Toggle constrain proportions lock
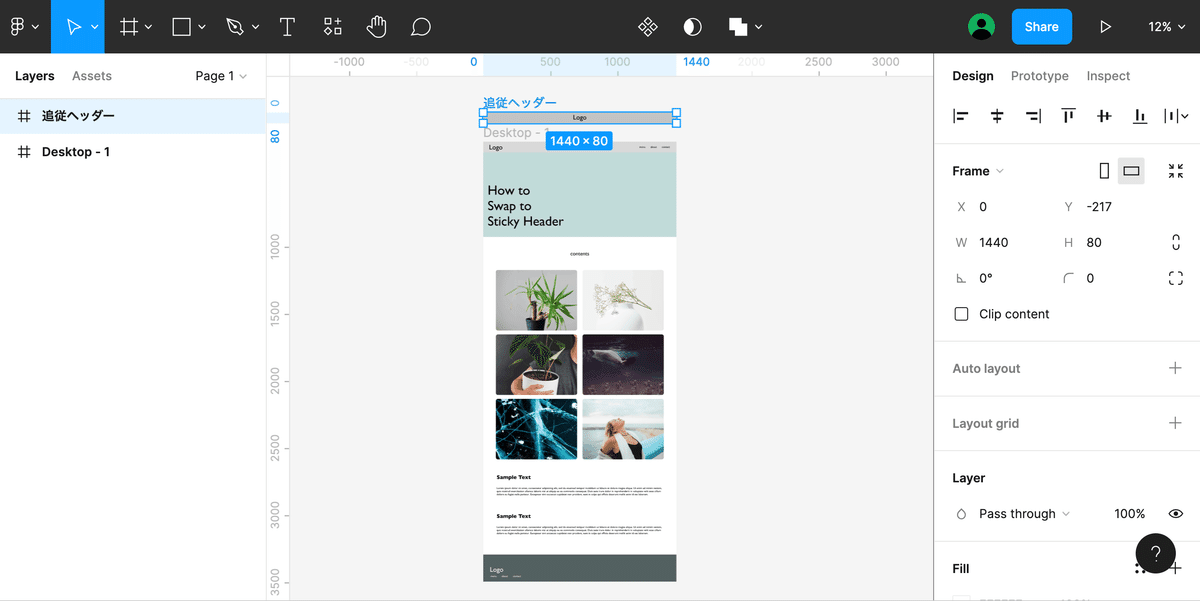This screenshot has width=1200, height=601. point(1176,242)
